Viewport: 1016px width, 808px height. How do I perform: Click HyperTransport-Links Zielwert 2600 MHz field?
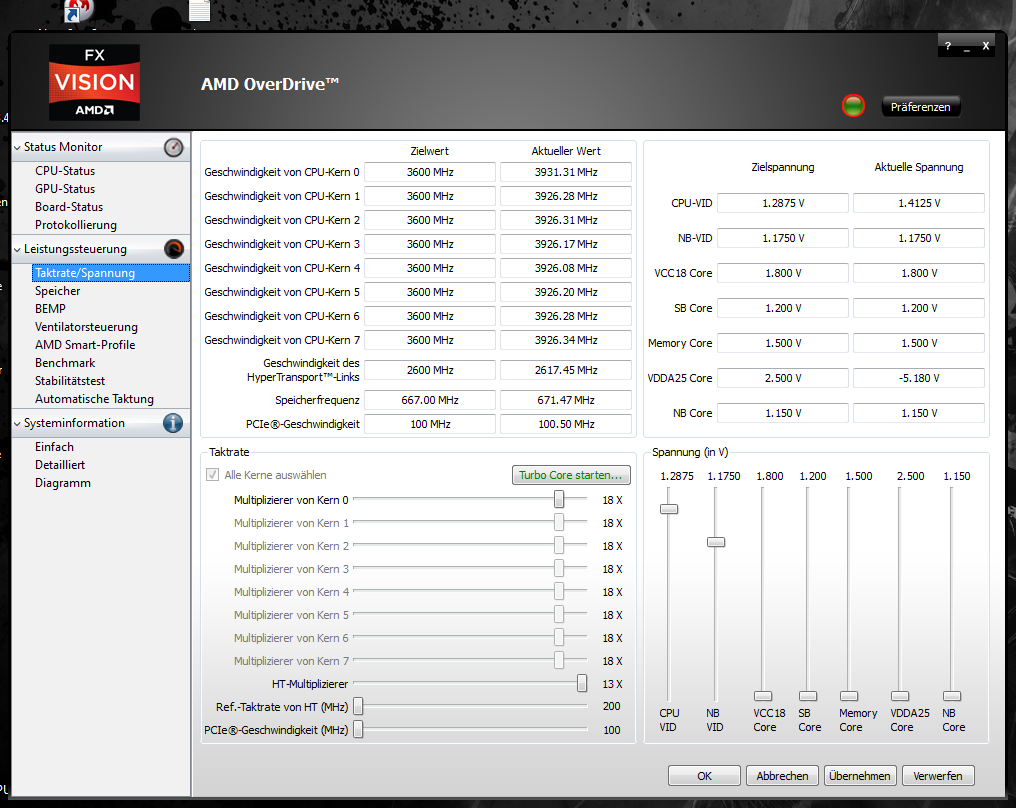coord(430,370)
